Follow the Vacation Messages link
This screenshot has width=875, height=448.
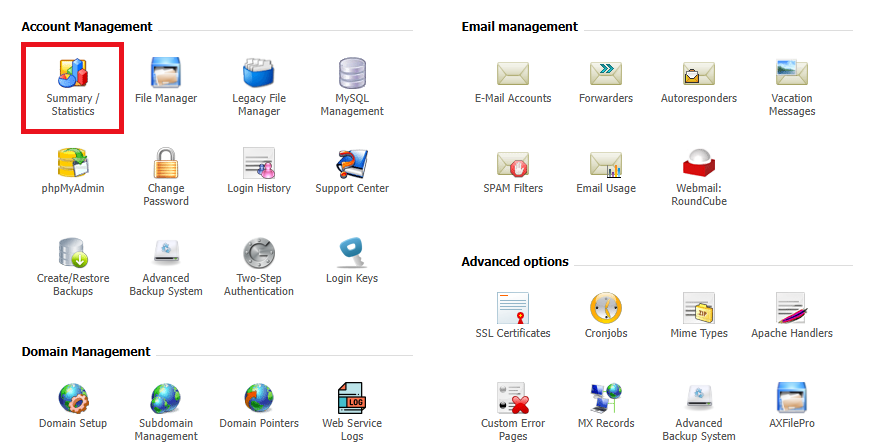click(792, 105)
